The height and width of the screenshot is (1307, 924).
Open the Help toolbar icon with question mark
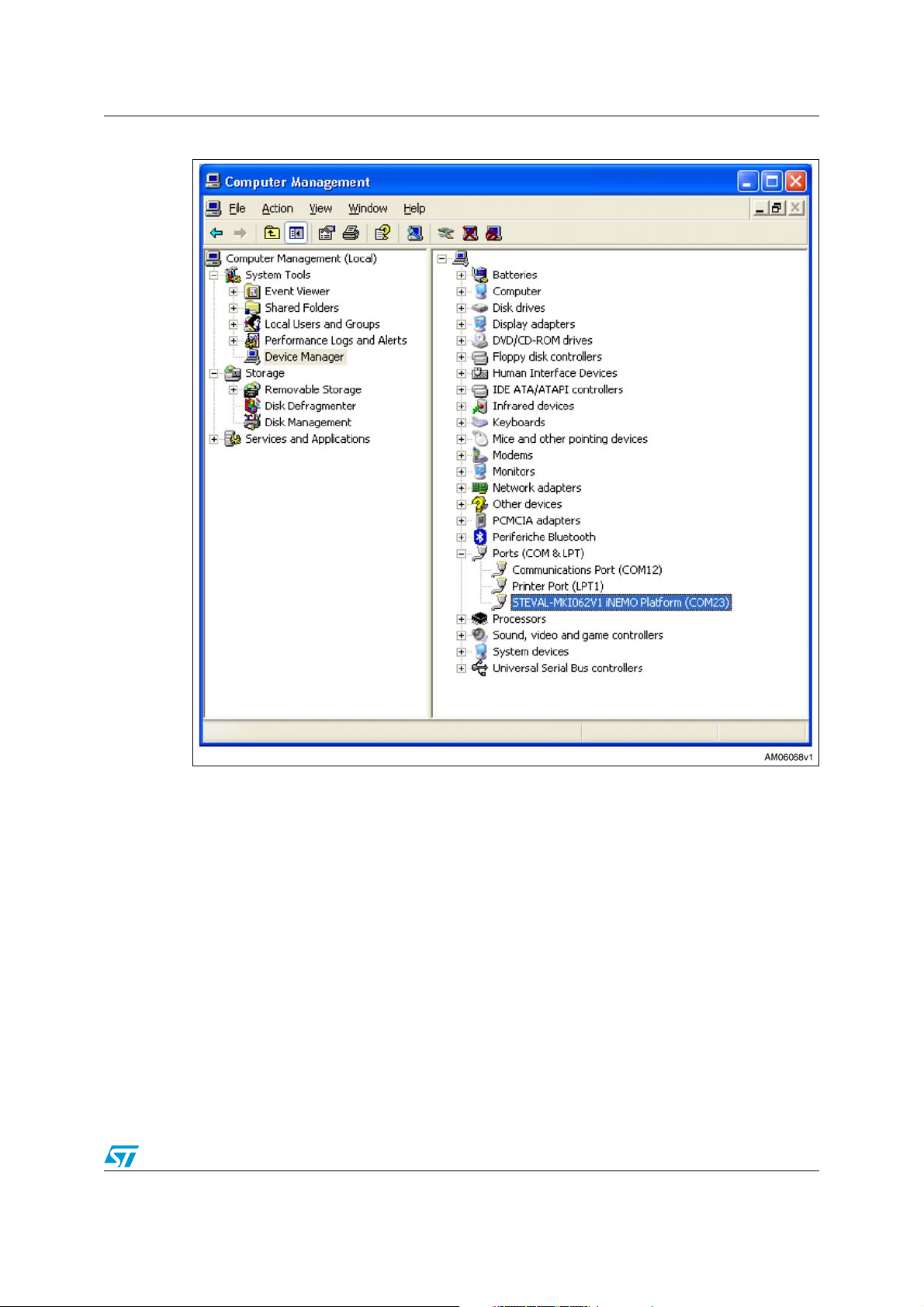[x=382, y=233]
